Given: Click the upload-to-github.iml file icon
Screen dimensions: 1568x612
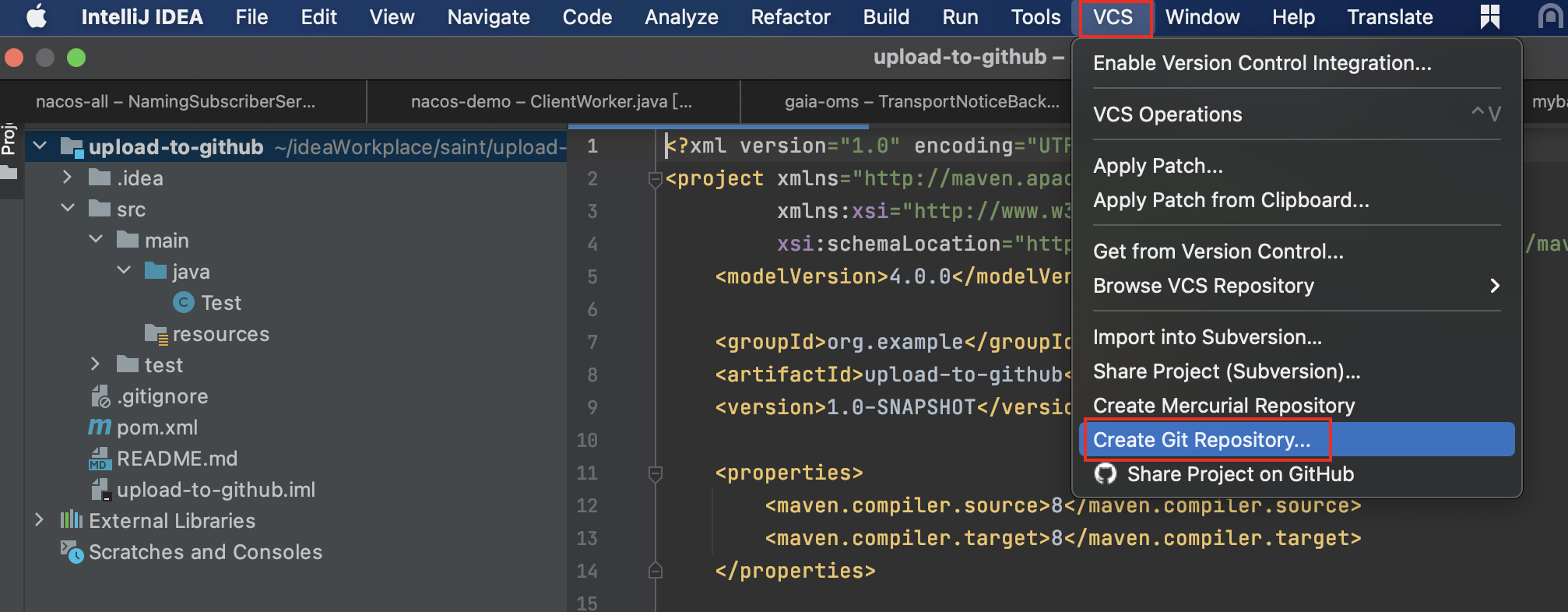Looking at the screenshot, I should [x=100, y=490].
